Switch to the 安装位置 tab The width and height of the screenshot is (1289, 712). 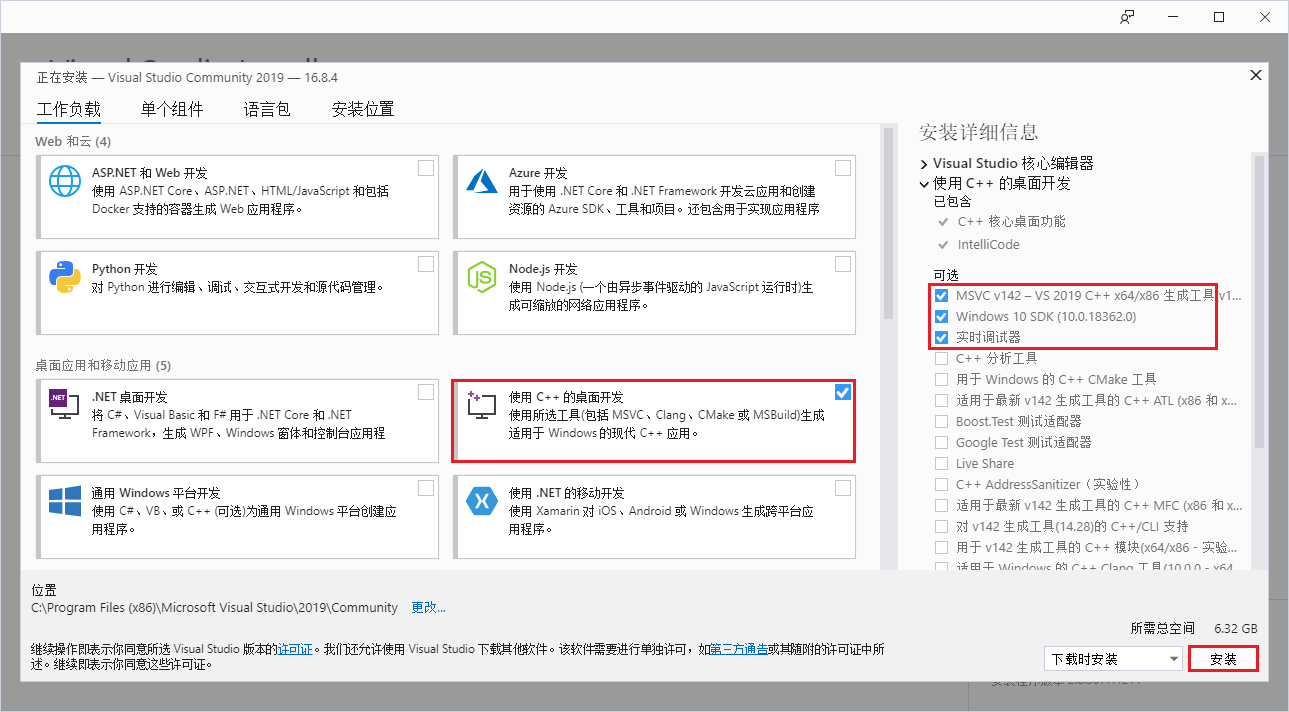363,109
